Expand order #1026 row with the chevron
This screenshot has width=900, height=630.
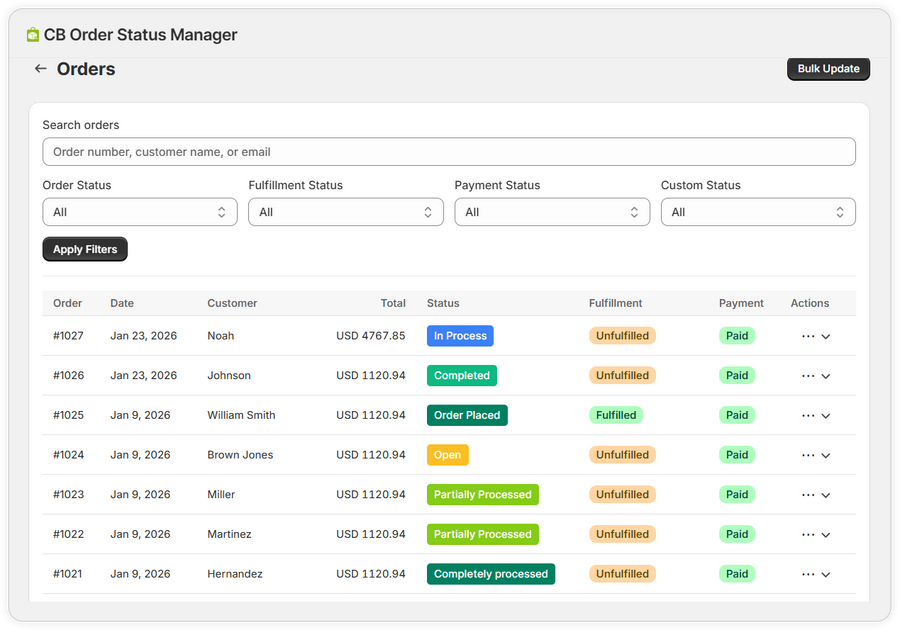click(826, 376)
